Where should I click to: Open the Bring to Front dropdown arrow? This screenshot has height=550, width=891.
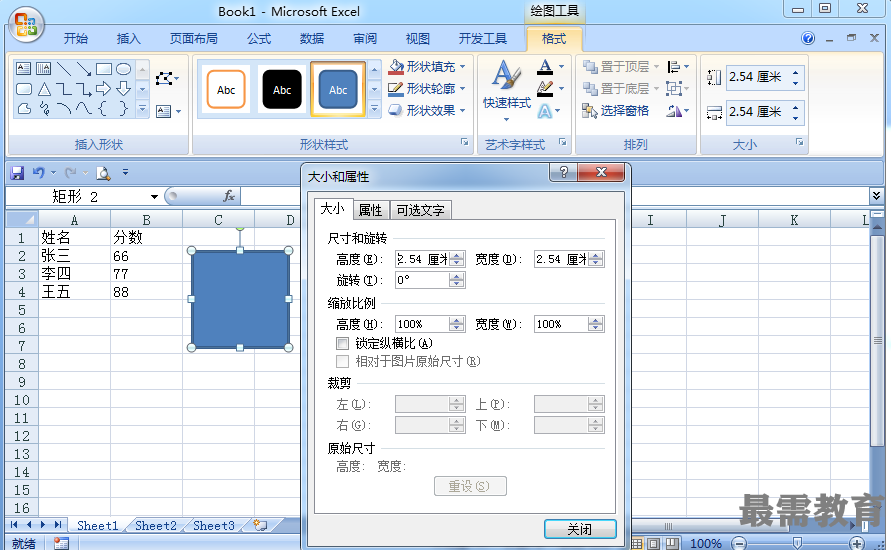click(656, 67)
